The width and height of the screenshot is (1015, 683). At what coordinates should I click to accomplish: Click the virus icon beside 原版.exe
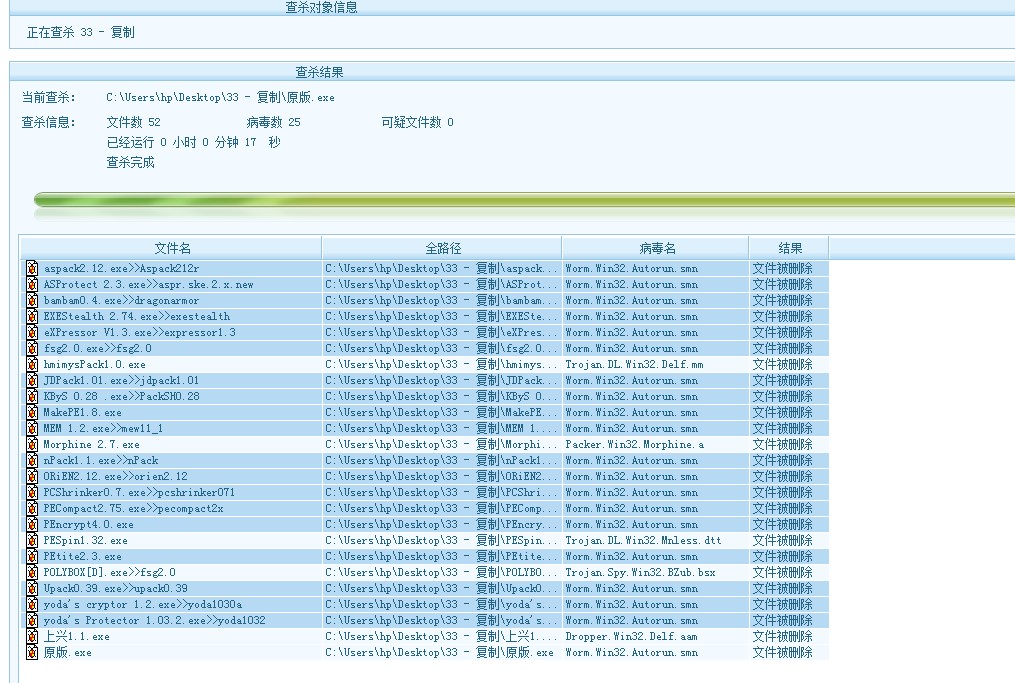pos(32,652)
